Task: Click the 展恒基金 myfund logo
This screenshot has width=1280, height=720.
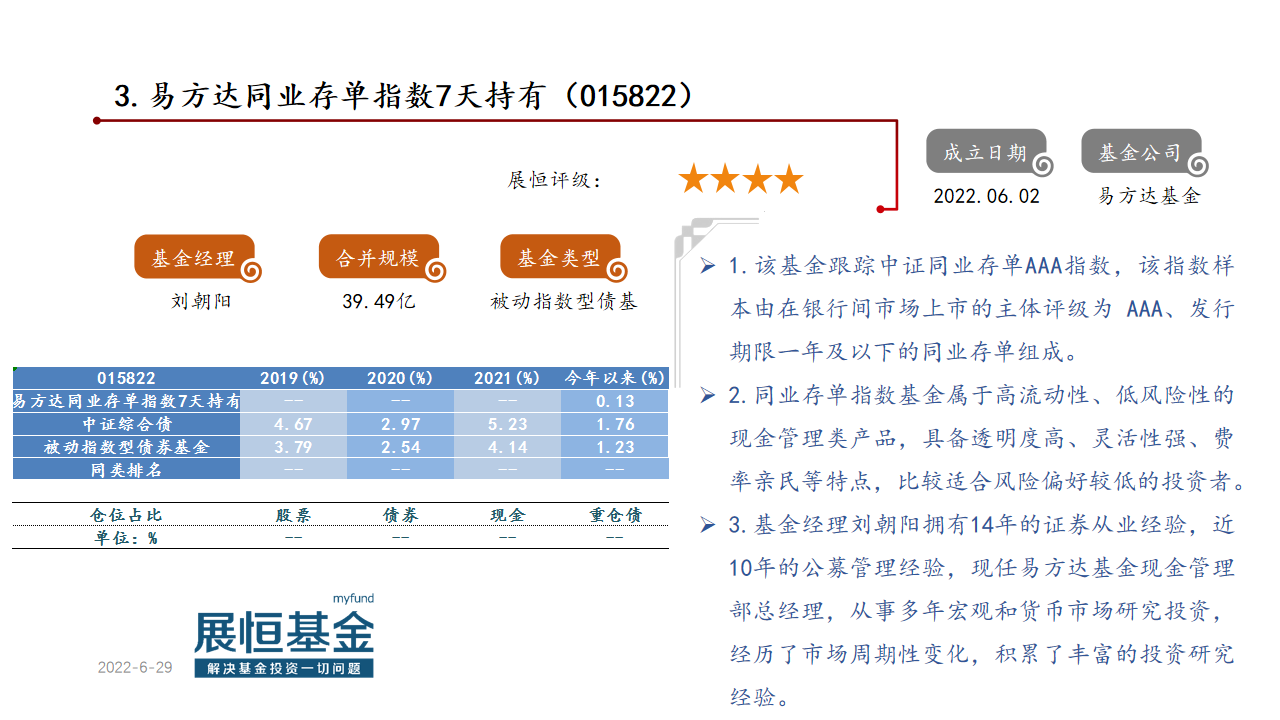Action: (284, 635)
